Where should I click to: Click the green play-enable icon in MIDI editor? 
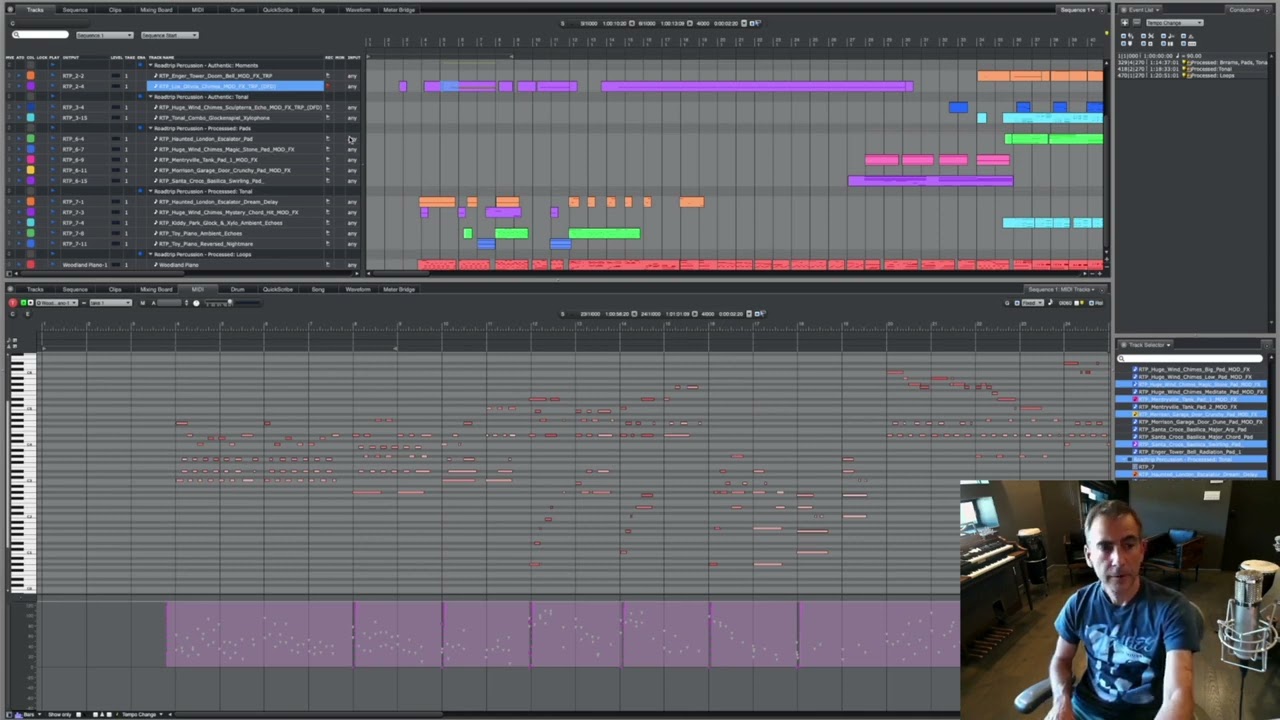click(x=24, y=303)
